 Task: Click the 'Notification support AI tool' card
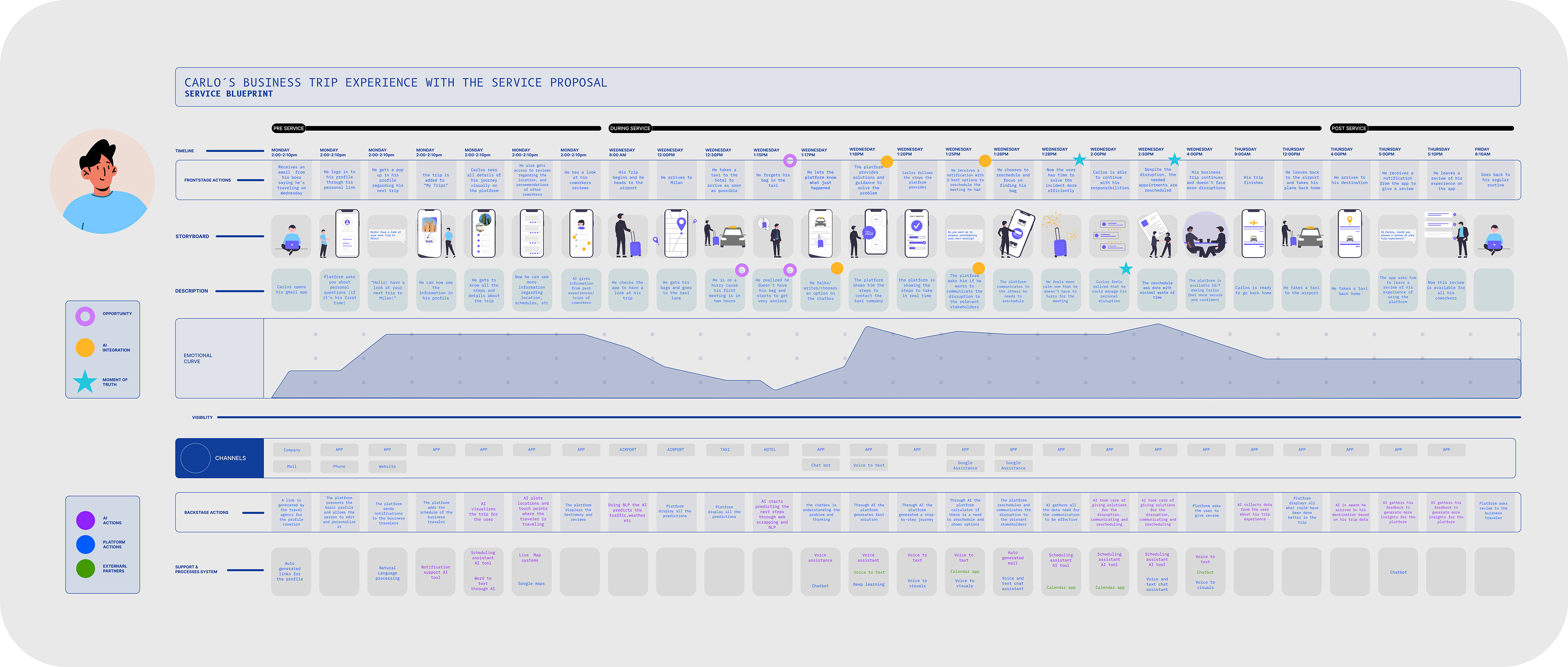click(436, 572)
